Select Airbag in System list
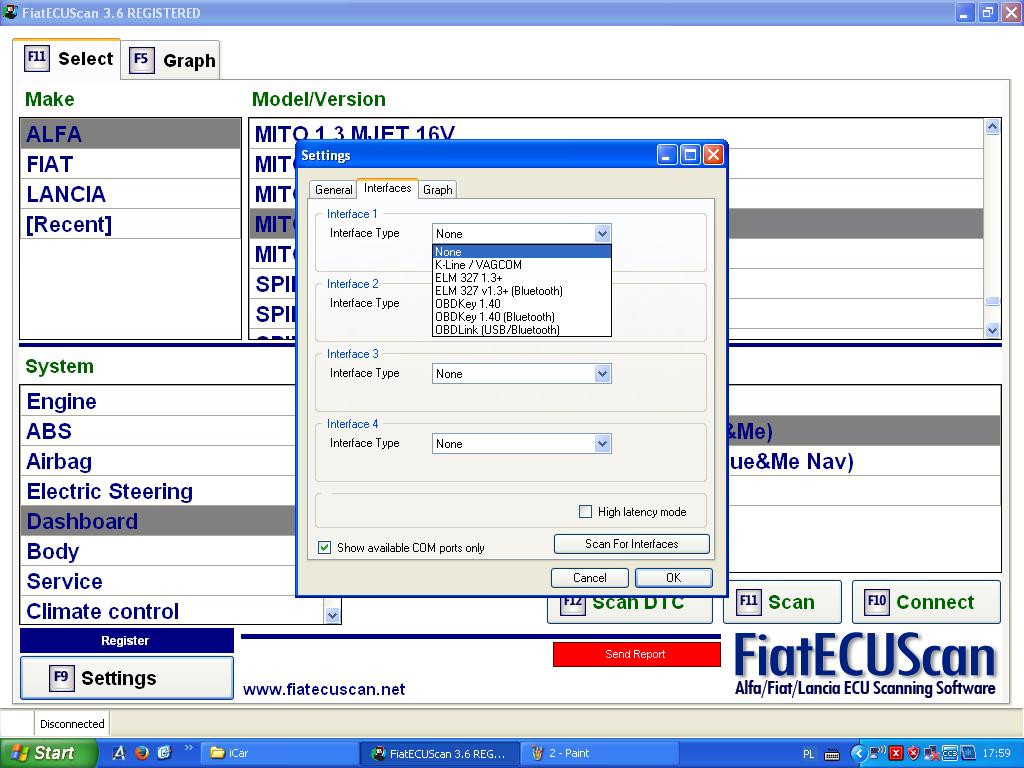Image resolution: width=1024 pixels, height=768 pixels. click(158, 461)
